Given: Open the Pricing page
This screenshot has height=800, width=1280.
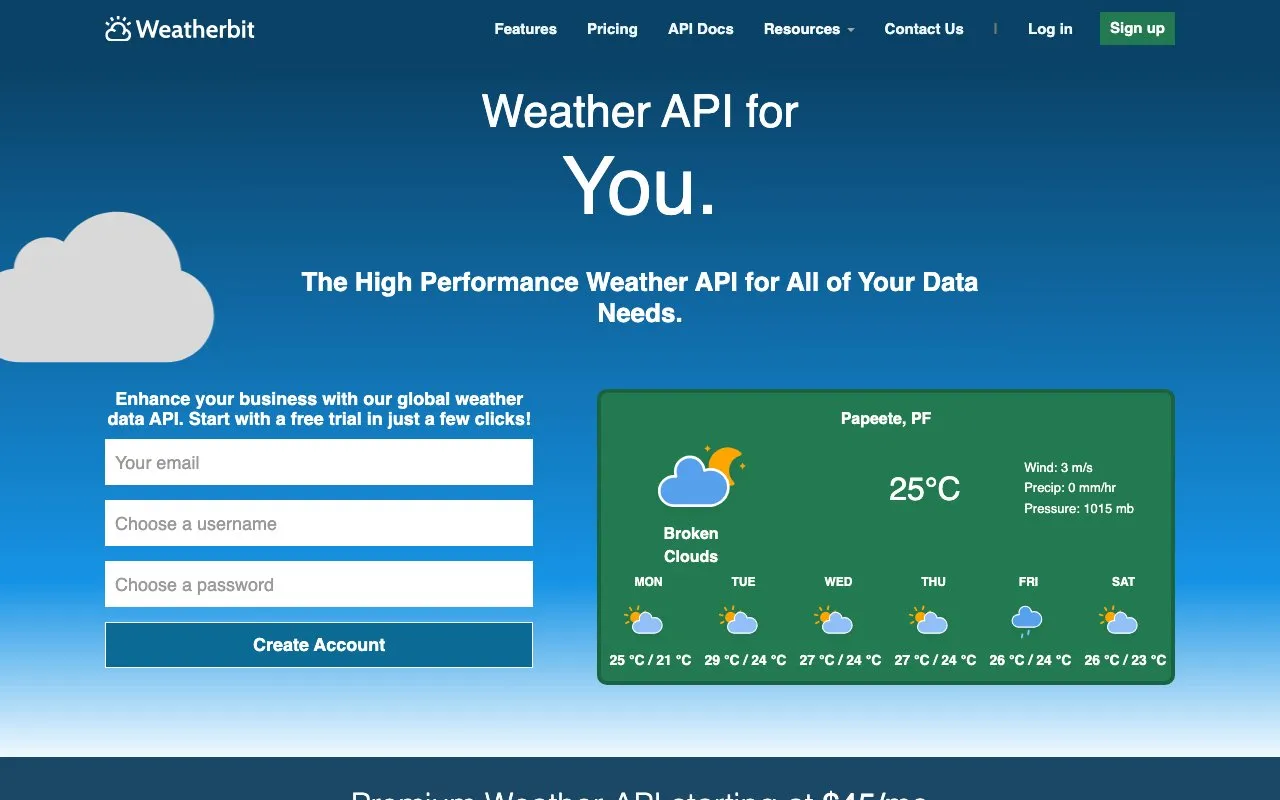Looking at the screenshot, I should point(612,29).
